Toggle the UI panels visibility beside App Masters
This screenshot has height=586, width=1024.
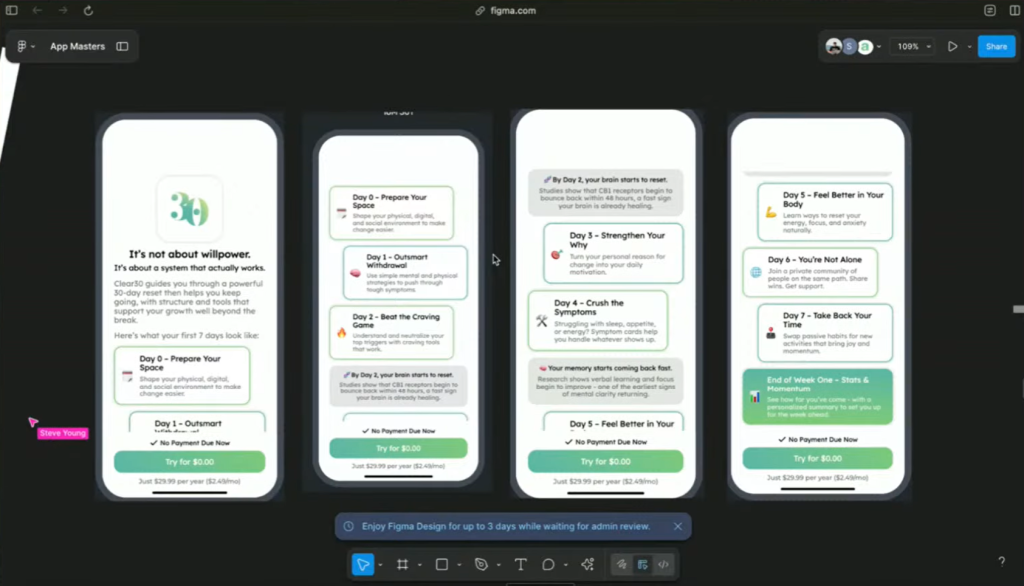[122, 46]
